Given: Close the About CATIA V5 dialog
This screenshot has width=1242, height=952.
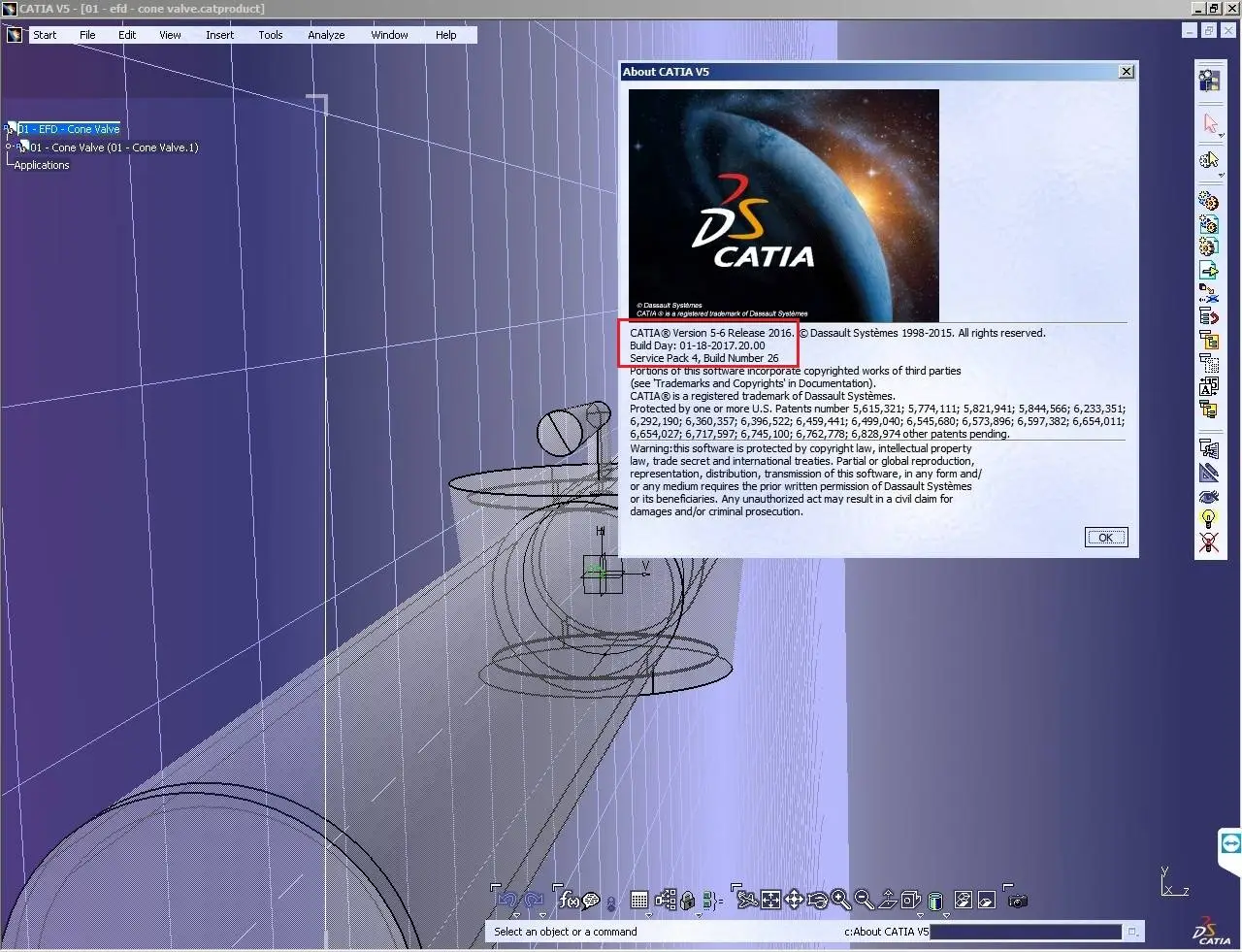Looking at the screenshot, I should tap(1126, 72).
